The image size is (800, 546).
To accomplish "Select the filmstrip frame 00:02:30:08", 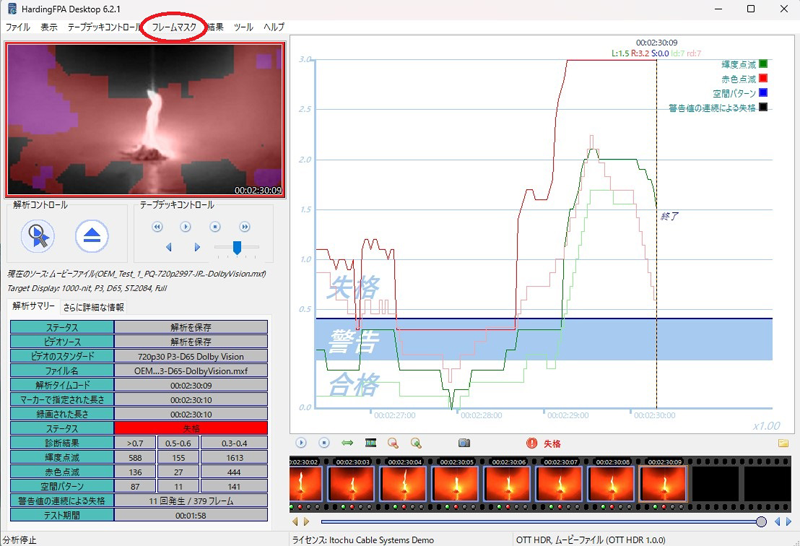I will pos(612,483).
